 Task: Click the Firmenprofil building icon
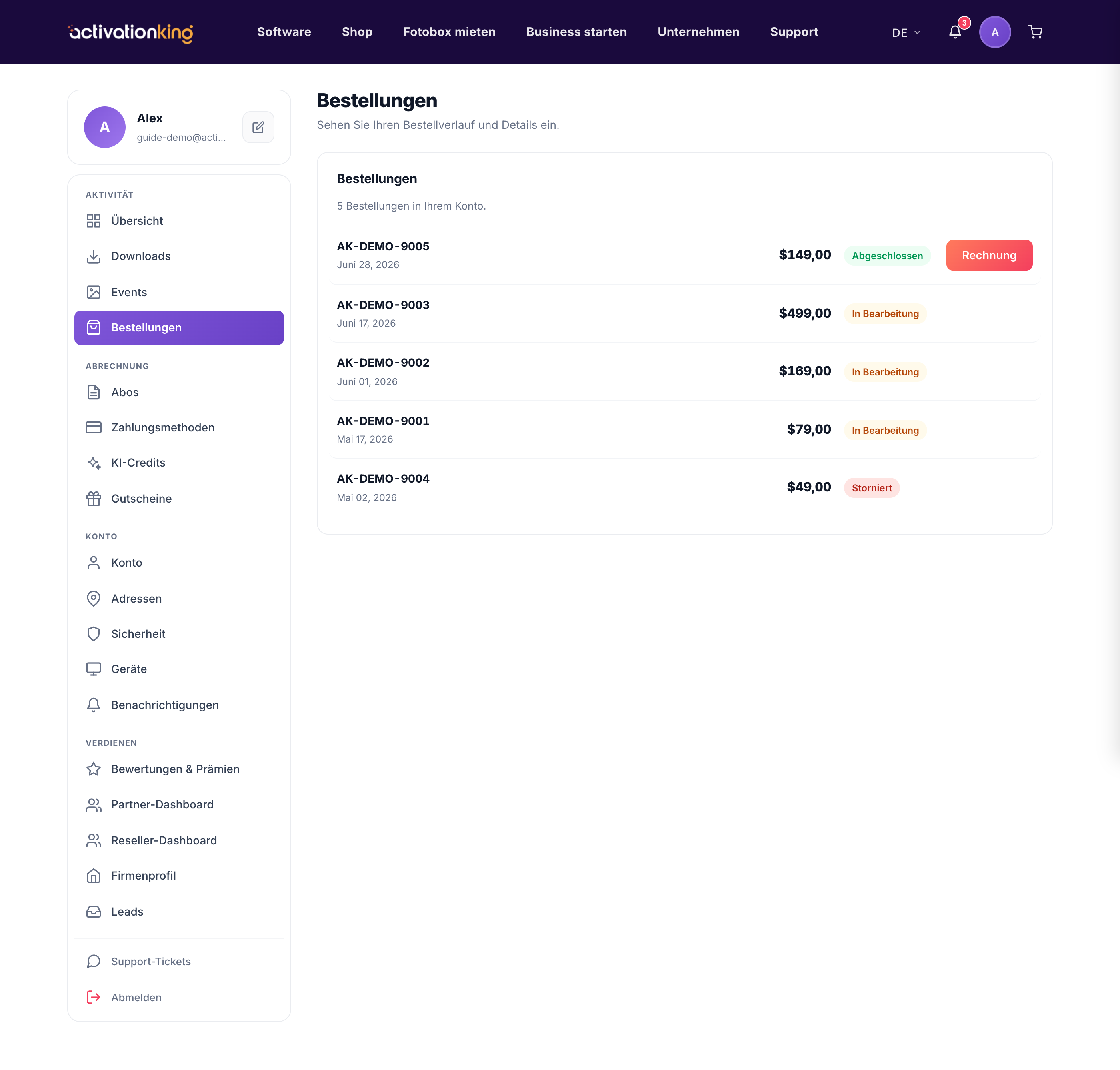[94, 876]
